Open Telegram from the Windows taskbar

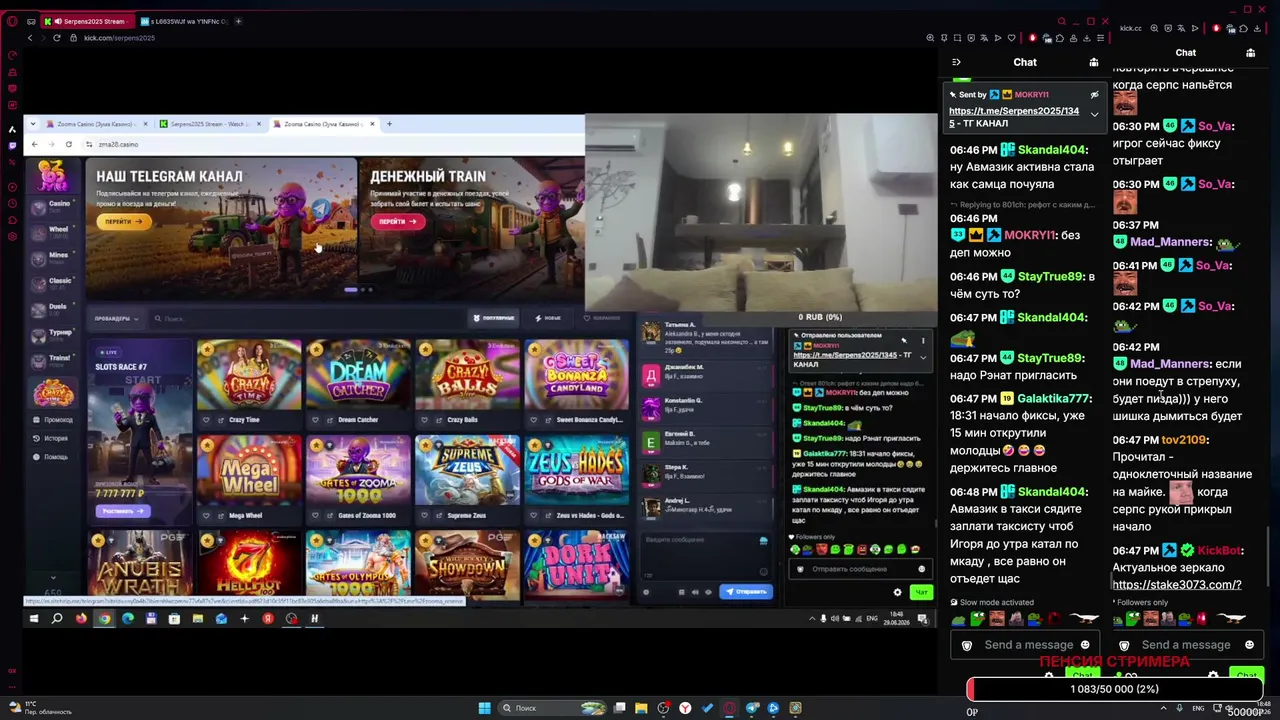[752, 708]
